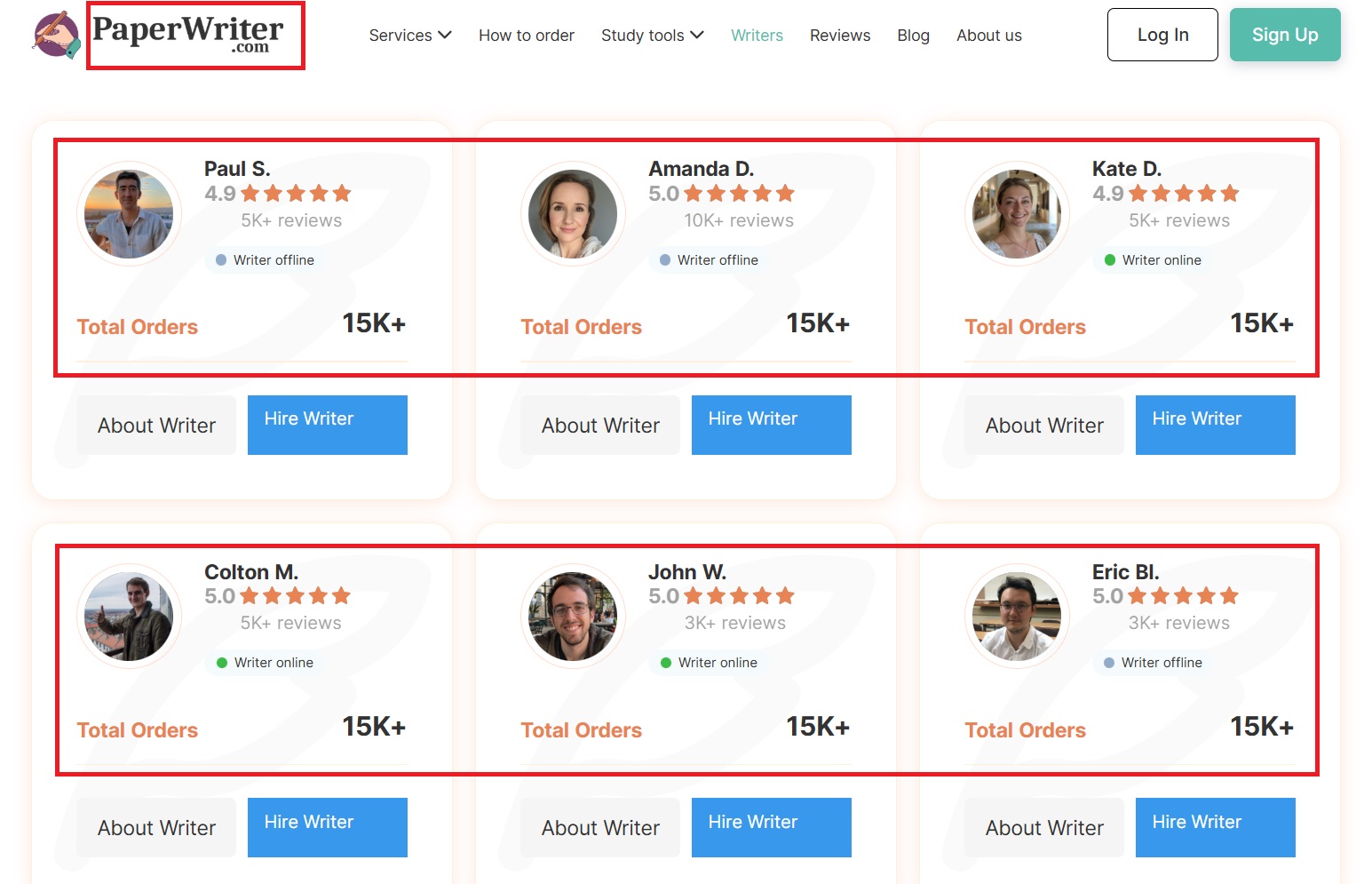The width and height of the screenshot is (1372, 884).
Task: Expand the Services dropdown menu
Action: point(410,36)
